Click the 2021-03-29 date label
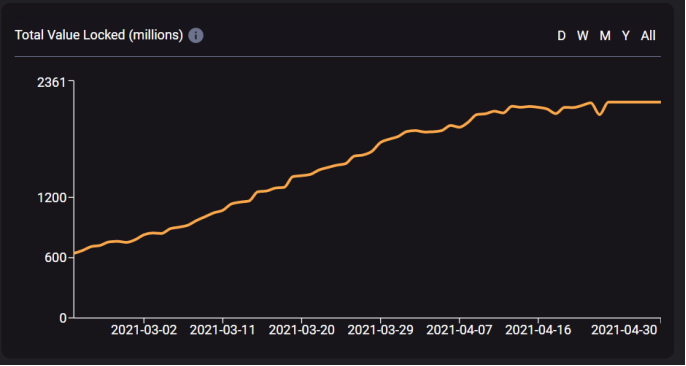The height and width of the screenshot is (366, 686). coord(380,330)
